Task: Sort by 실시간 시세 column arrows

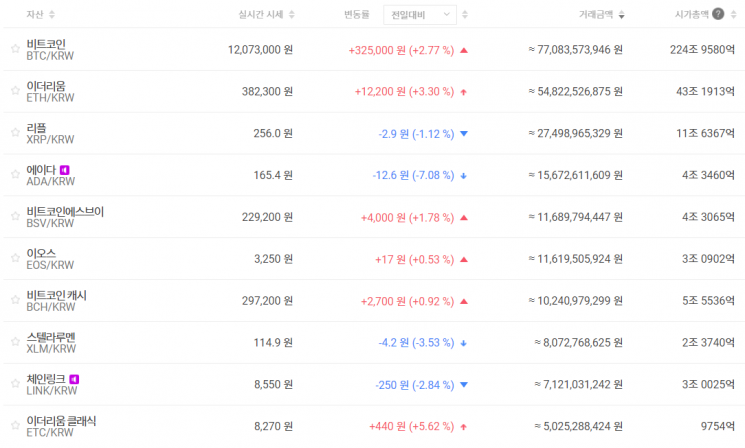Action: click(292, 15)
